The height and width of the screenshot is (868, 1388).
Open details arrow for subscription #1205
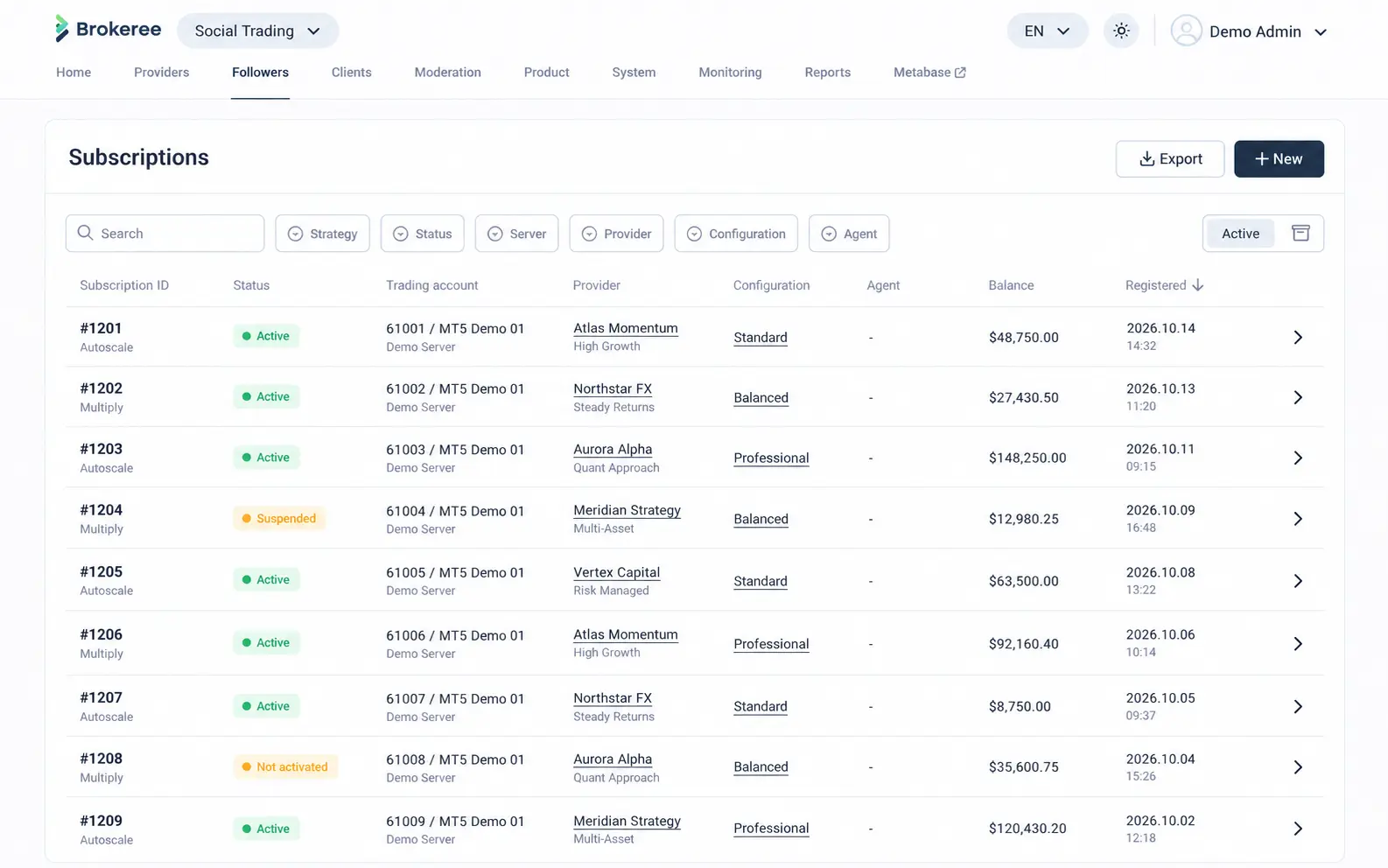tap(1298, 581)
